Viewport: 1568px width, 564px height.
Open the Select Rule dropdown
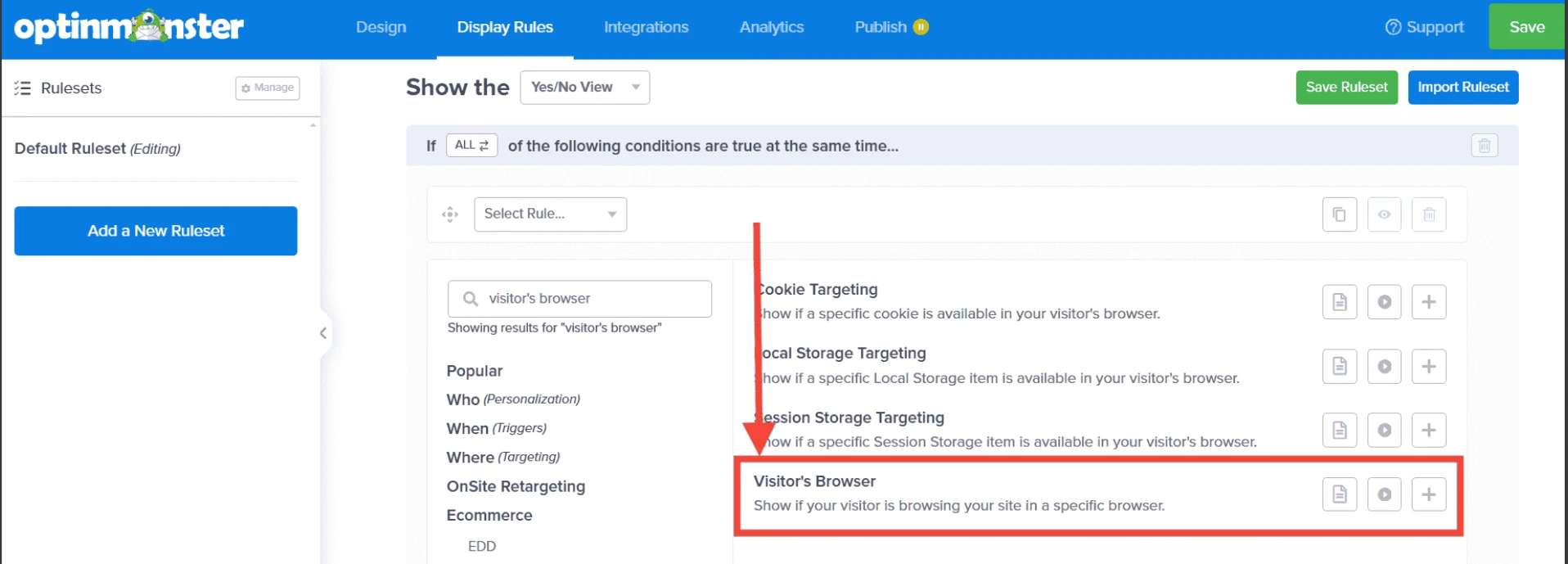pos(550,214)
